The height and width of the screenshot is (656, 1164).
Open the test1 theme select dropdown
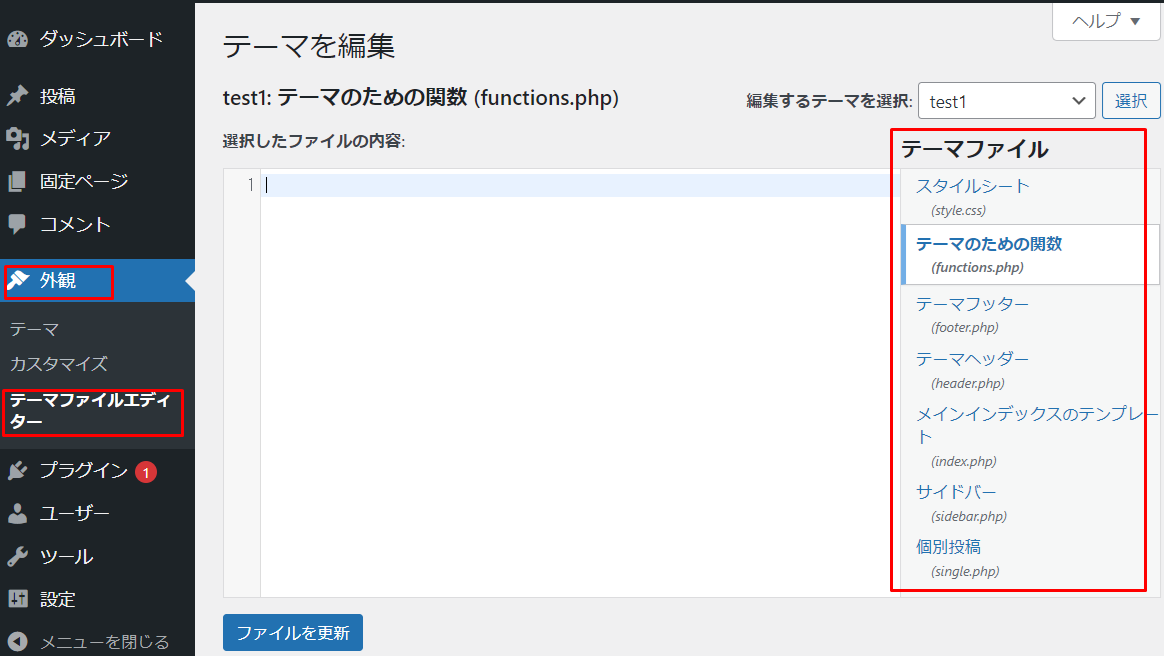pyautogui.click(x=1007, y=101)
